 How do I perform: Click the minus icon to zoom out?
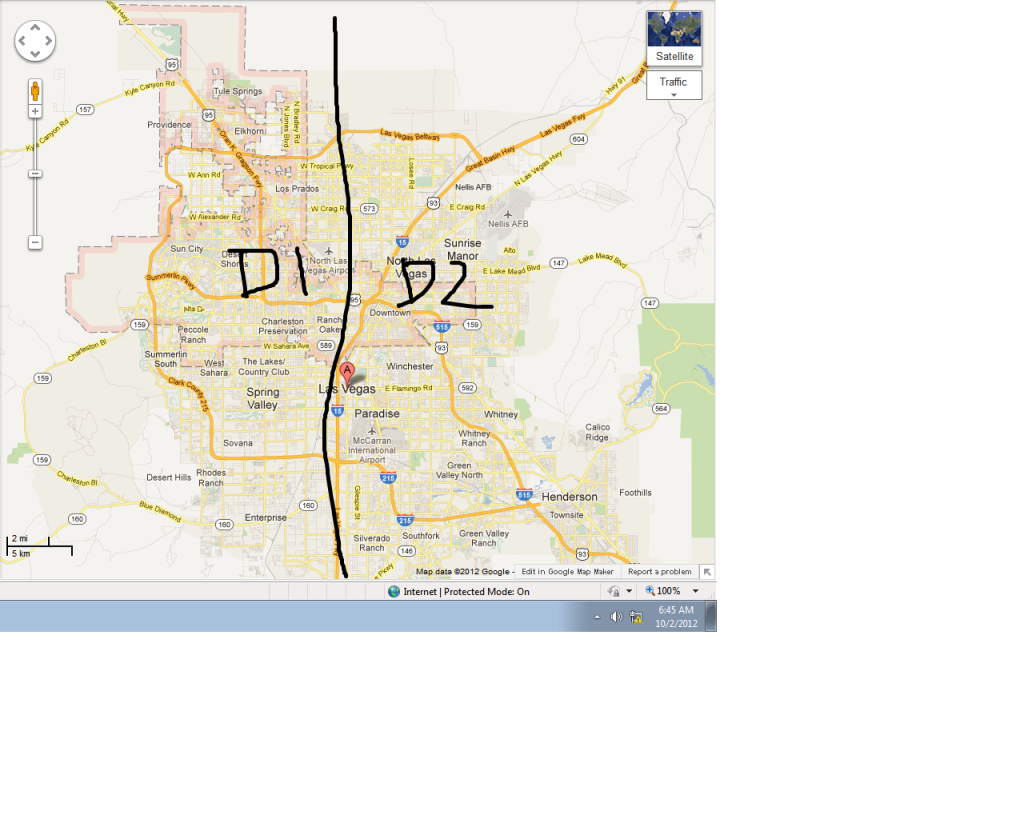[35, 243]
